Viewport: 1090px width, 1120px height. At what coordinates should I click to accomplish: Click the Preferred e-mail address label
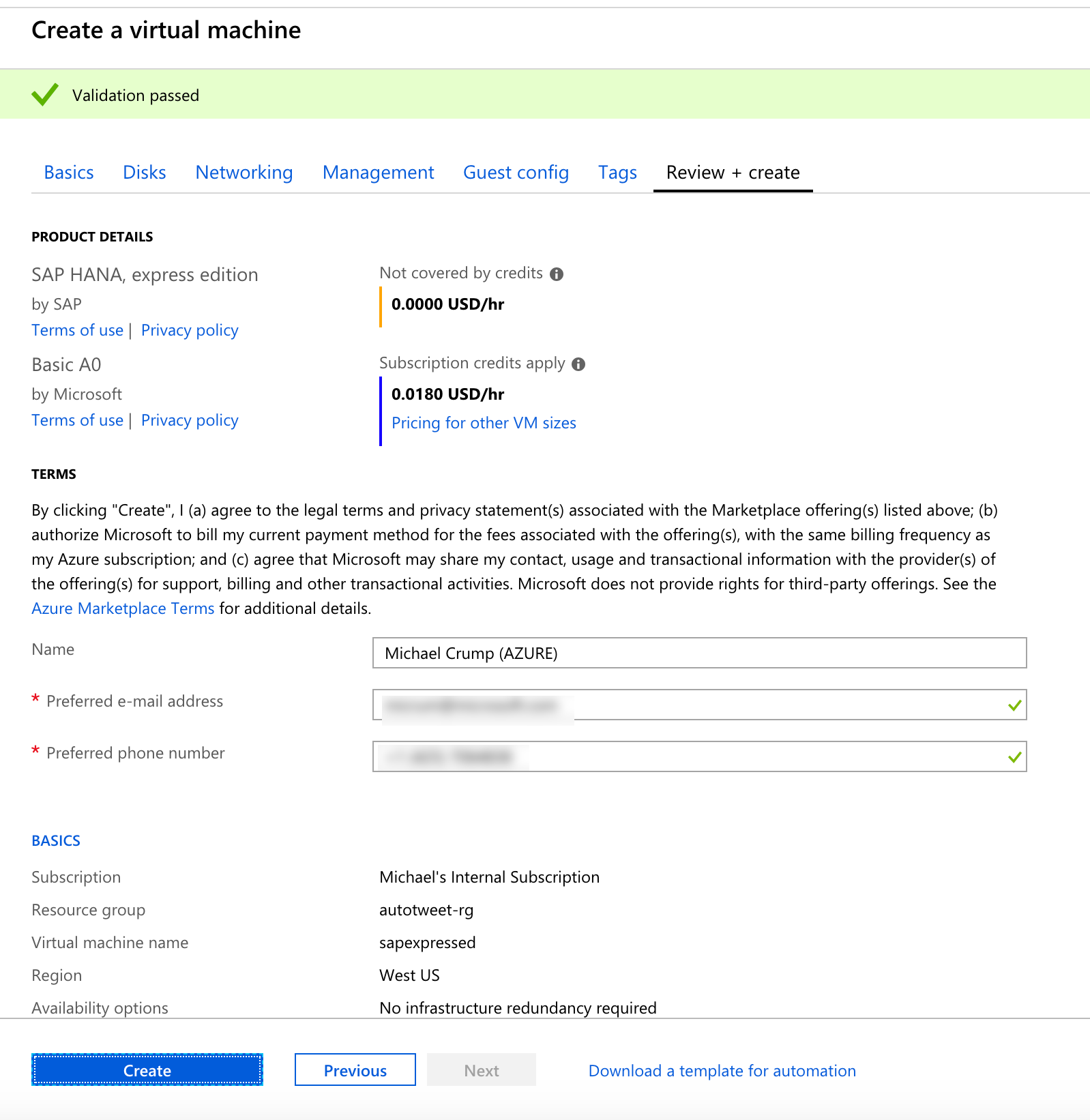tap(135, 701)
